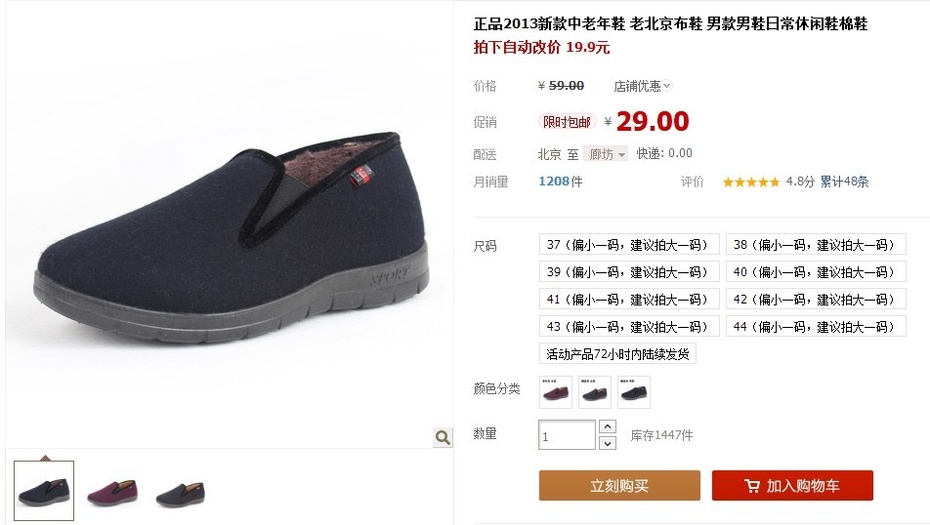
Task: Open the 廊坊 delivery city dropdown
Action: (x=606, y=154)
